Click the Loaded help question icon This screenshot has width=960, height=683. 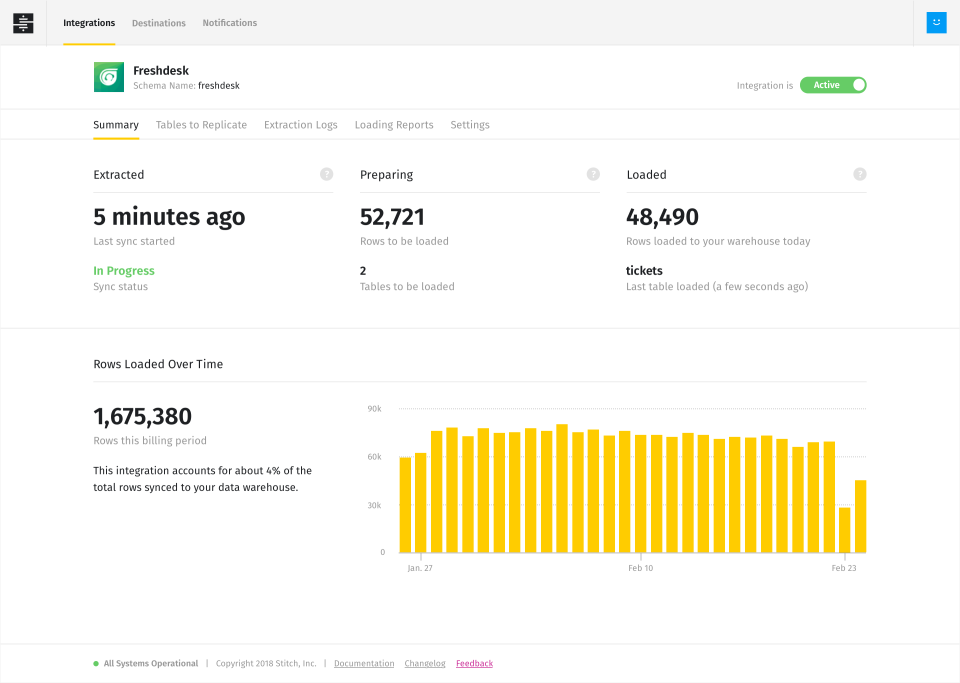coord(860,174)
